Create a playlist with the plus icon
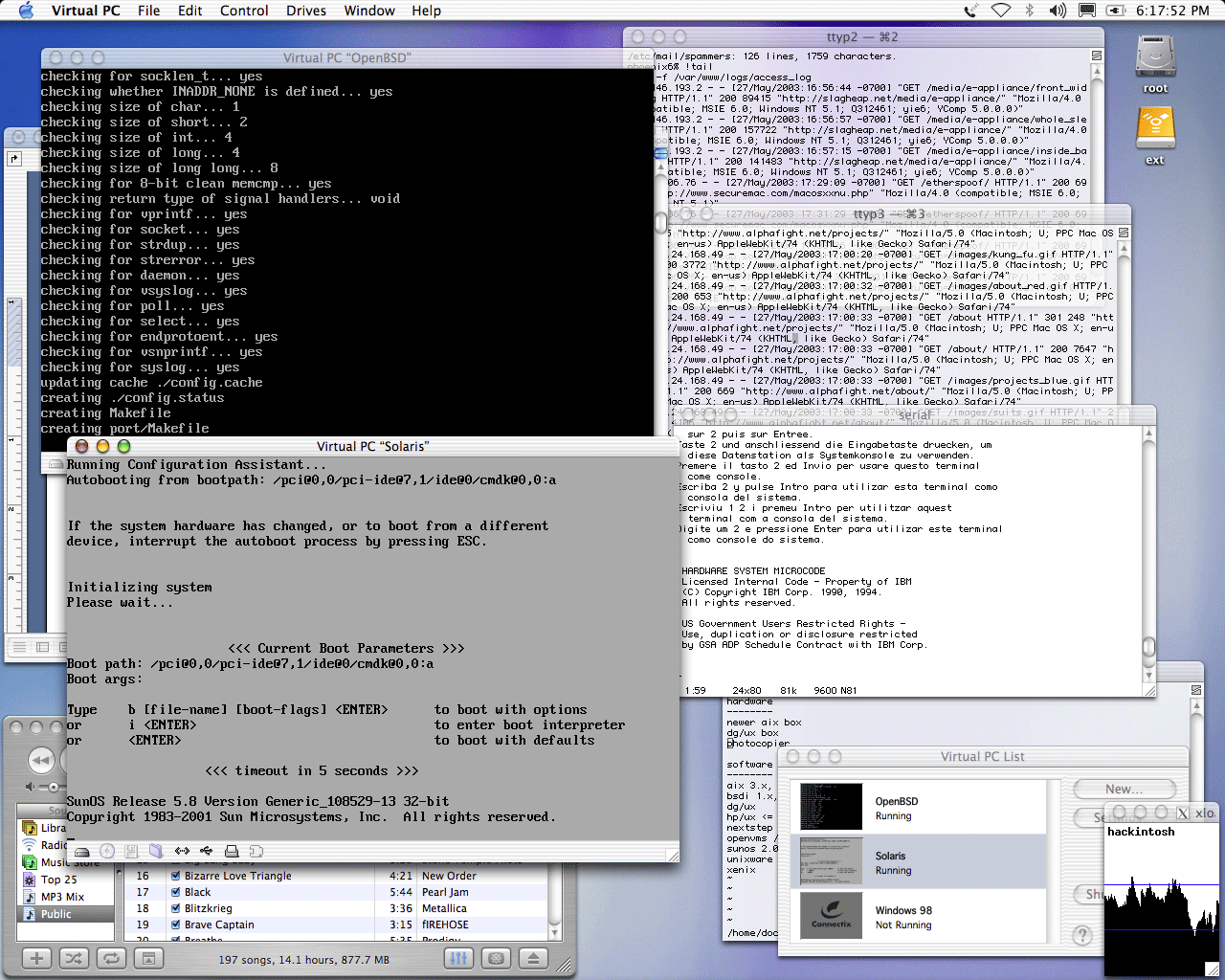Screen dimensions: 1225x980 [36, 958]
